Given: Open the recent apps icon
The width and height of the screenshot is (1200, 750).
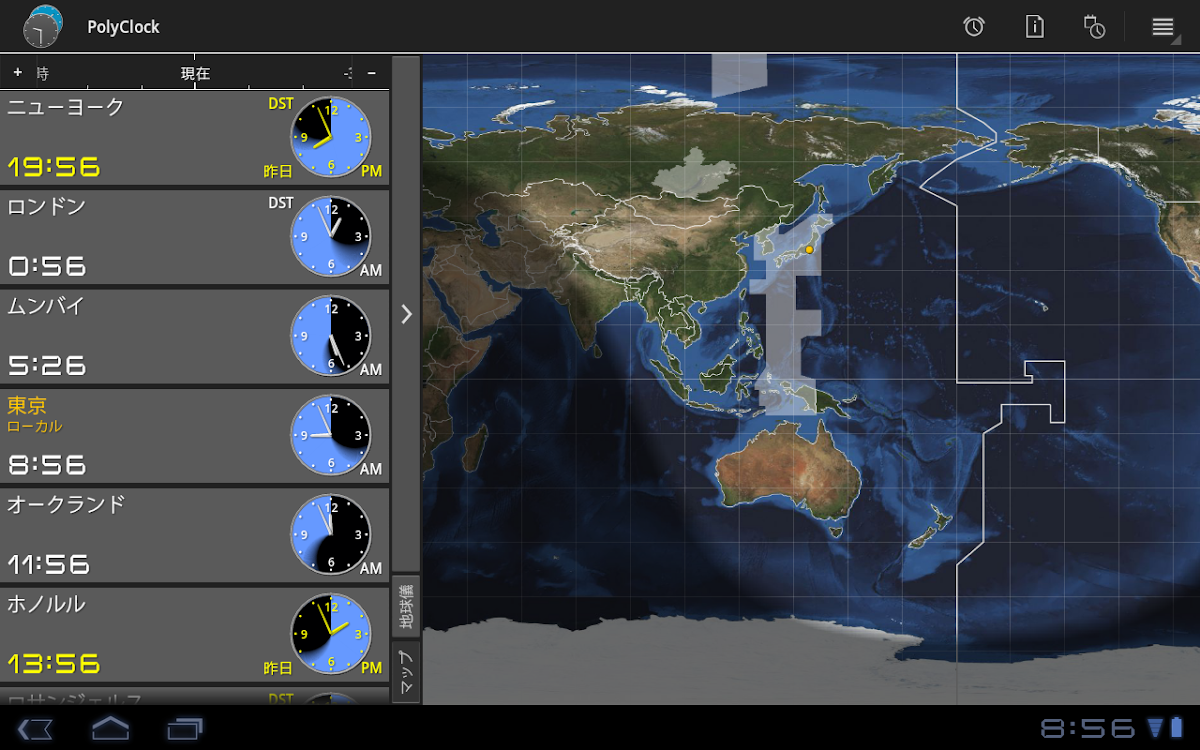Looking at the screenshot, I should [185, 728].
